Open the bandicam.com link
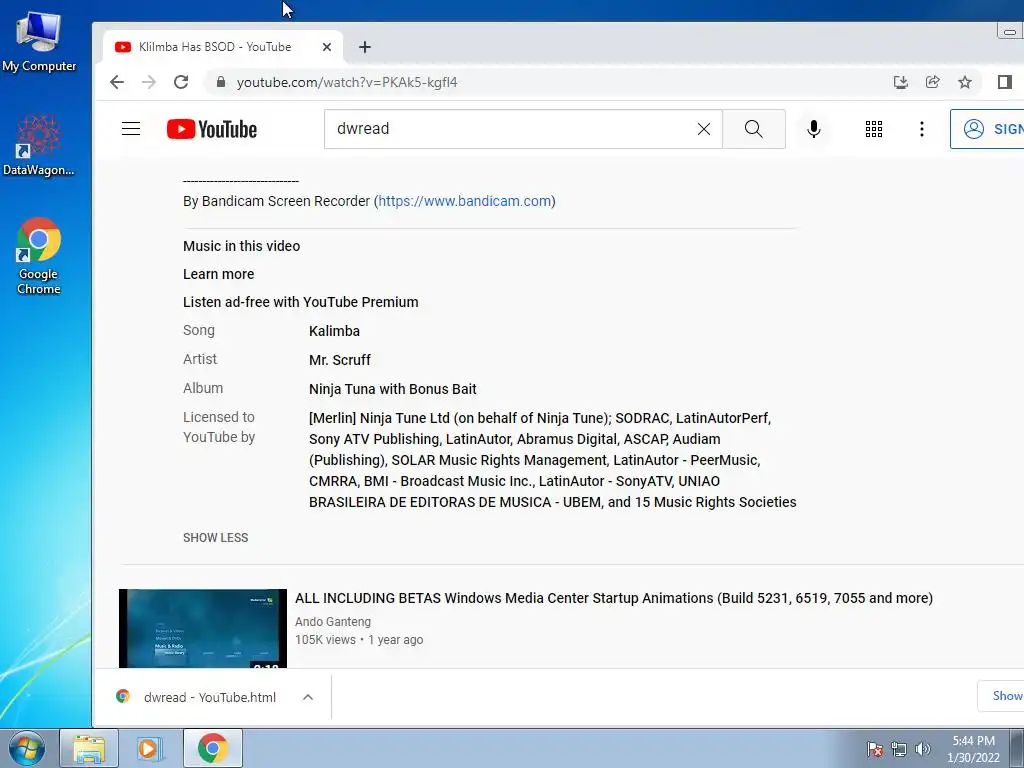Screen dimensions: 1024x768 [x=465, y=201]
